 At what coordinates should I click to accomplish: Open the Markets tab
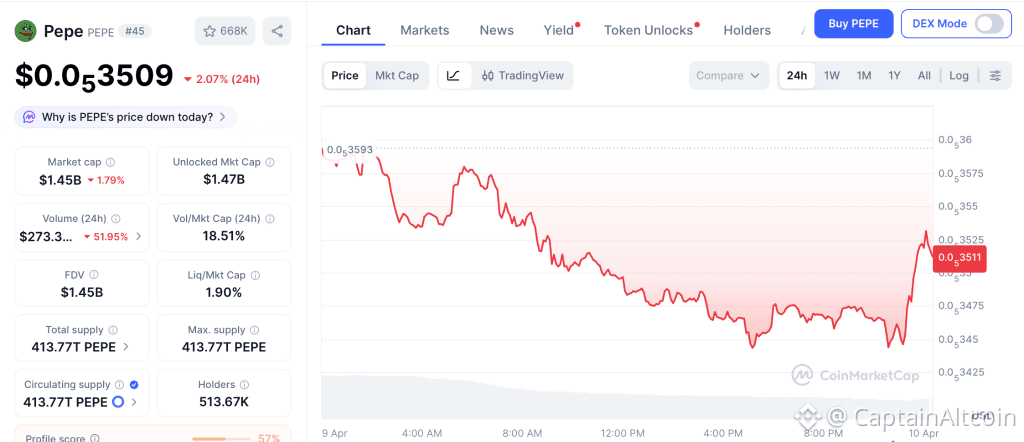pyautogui.click(x=425, y=30)
